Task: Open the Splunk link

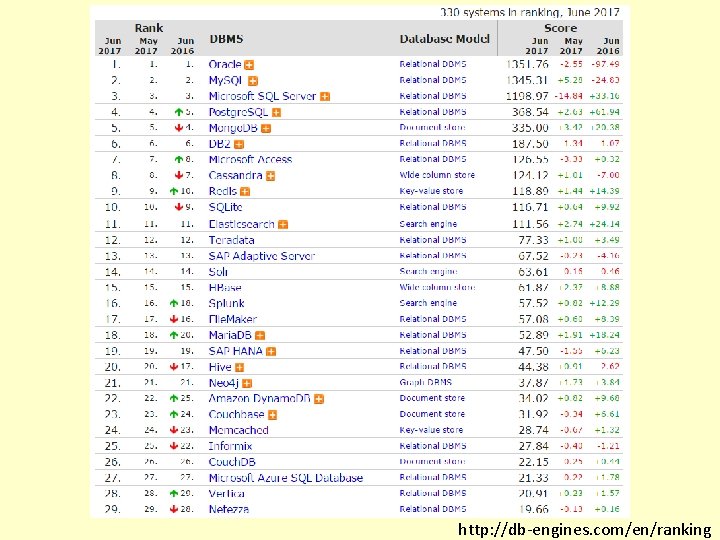Action: click(x=226, y=304)
